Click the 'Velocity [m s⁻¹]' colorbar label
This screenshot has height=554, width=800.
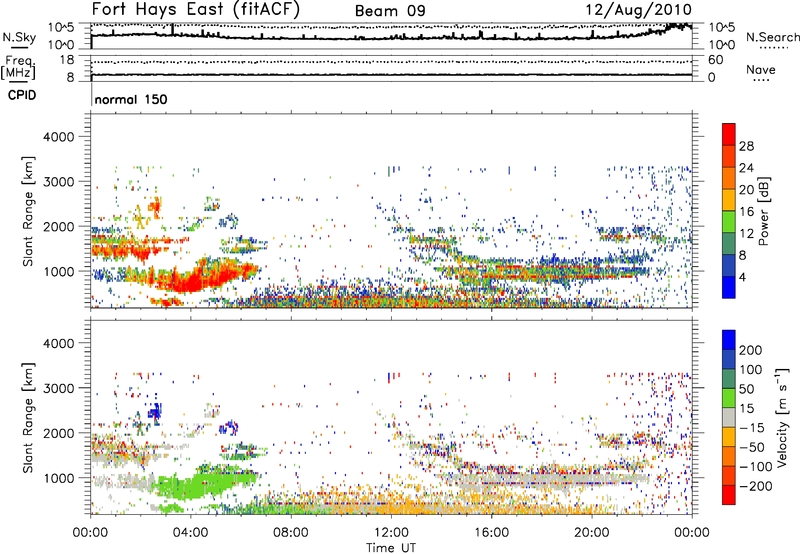coord(782,417)
